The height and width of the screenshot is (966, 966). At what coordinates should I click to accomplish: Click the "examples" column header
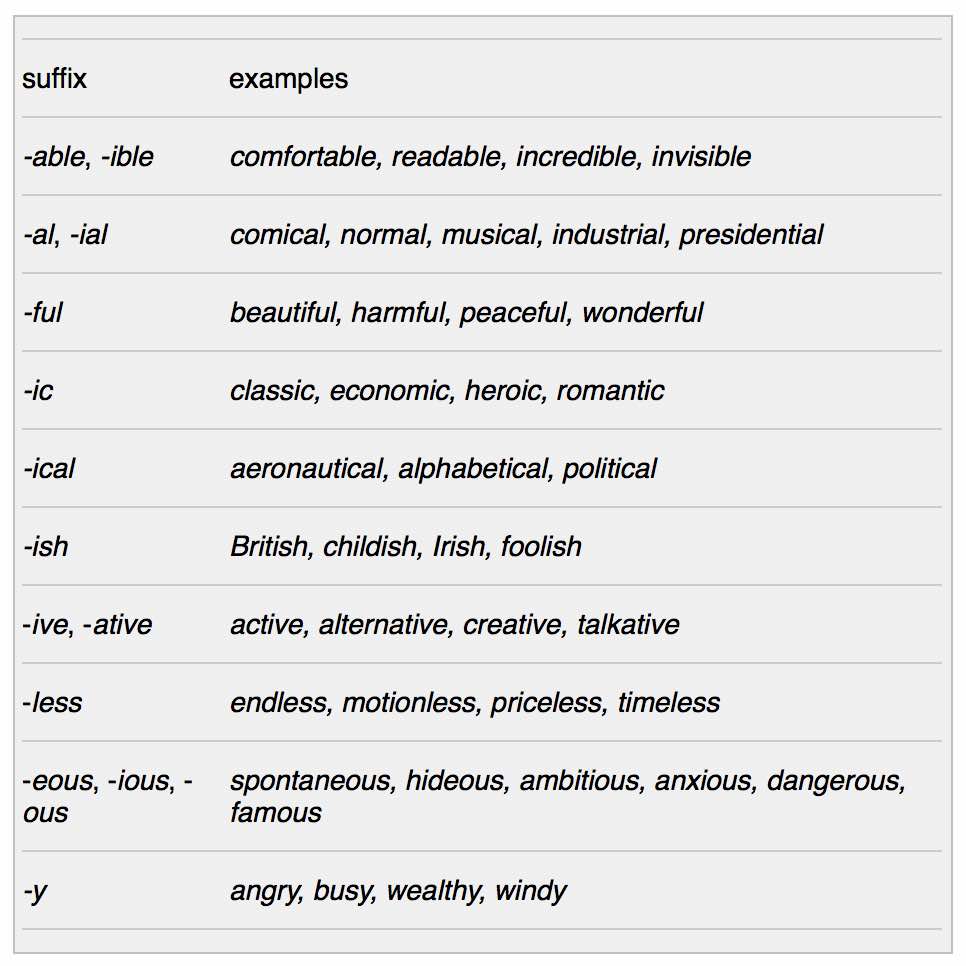(288, 79)
